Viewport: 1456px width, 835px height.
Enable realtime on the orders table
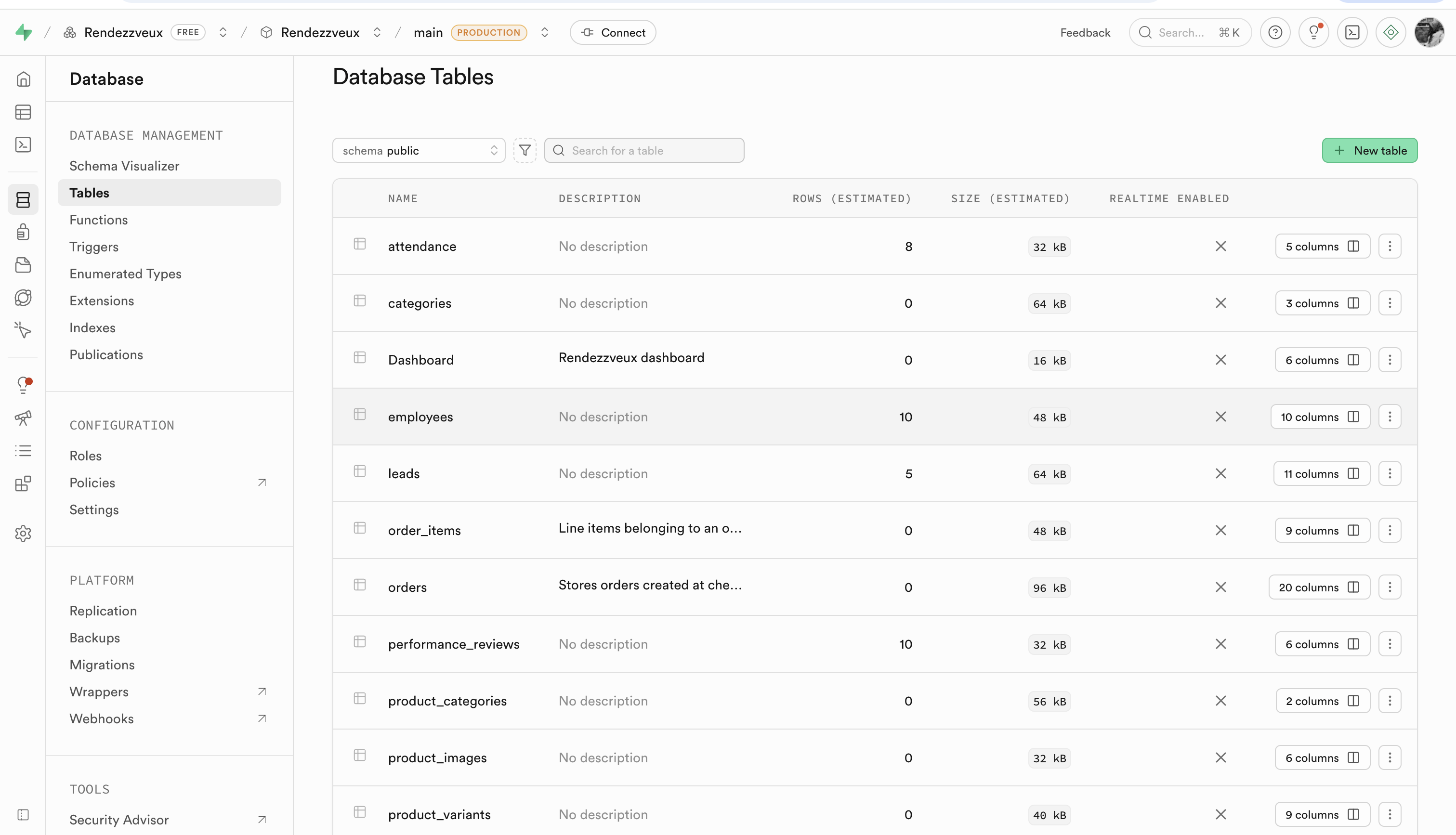(x=1221, y=587)
